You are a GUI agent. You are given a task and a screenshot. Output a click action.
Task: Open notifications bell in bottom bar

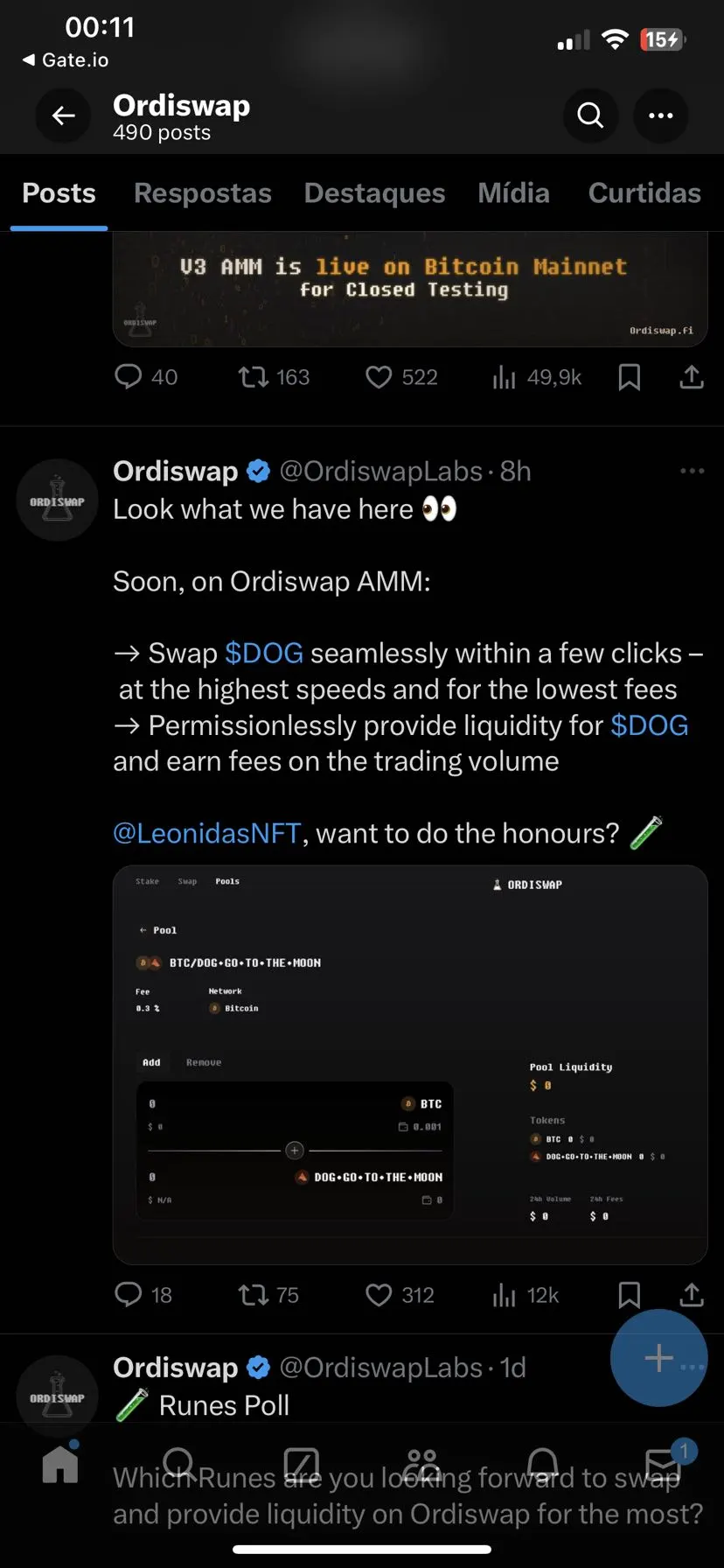(542, 1465)
